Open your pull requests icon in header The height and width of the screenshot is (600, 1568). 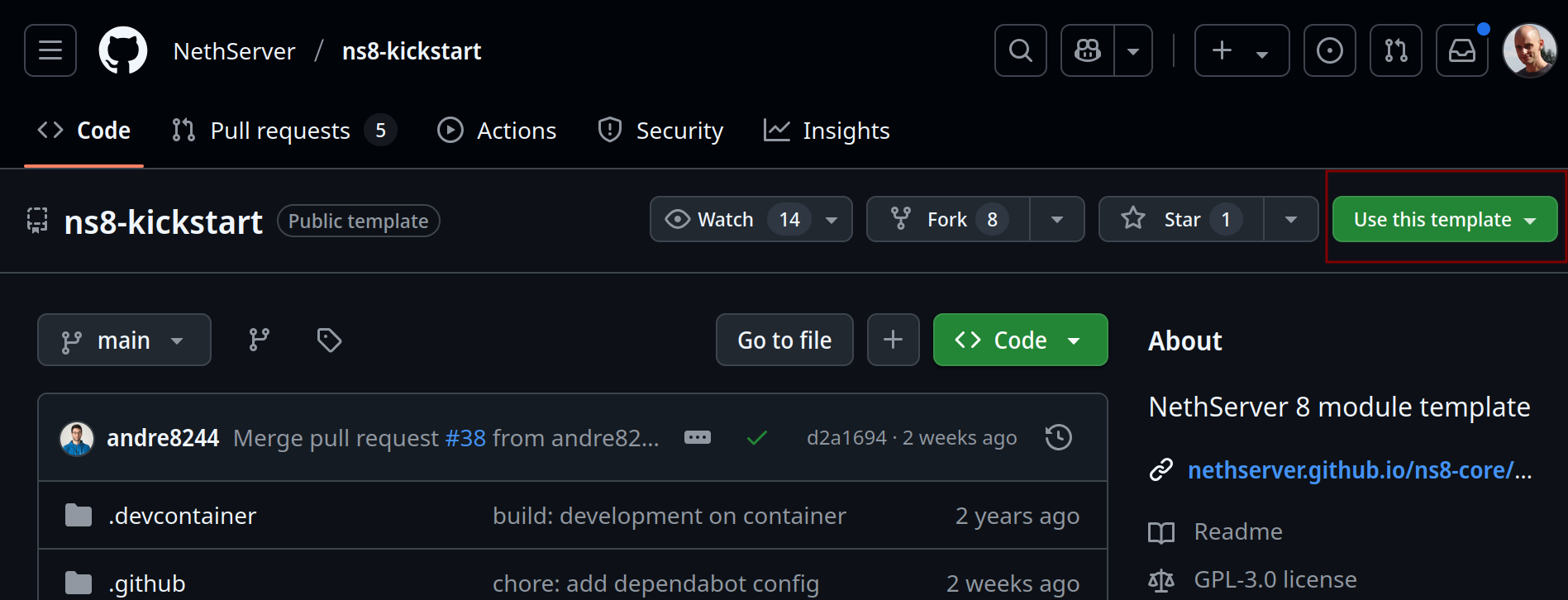[x=1396, y=50]
